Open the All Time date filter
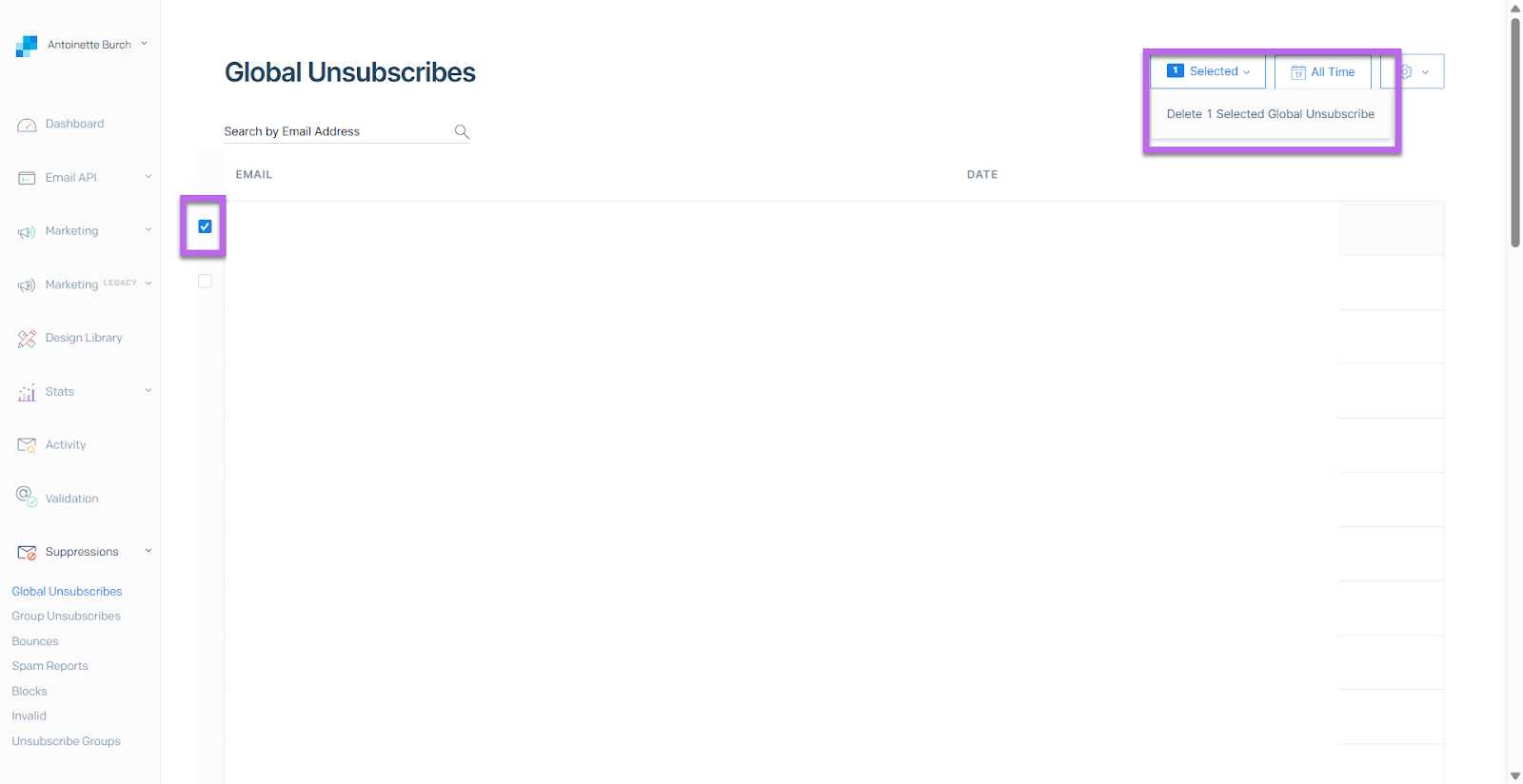The width and height of the screenshot is (1523, 784). [x=1322, y=71]
